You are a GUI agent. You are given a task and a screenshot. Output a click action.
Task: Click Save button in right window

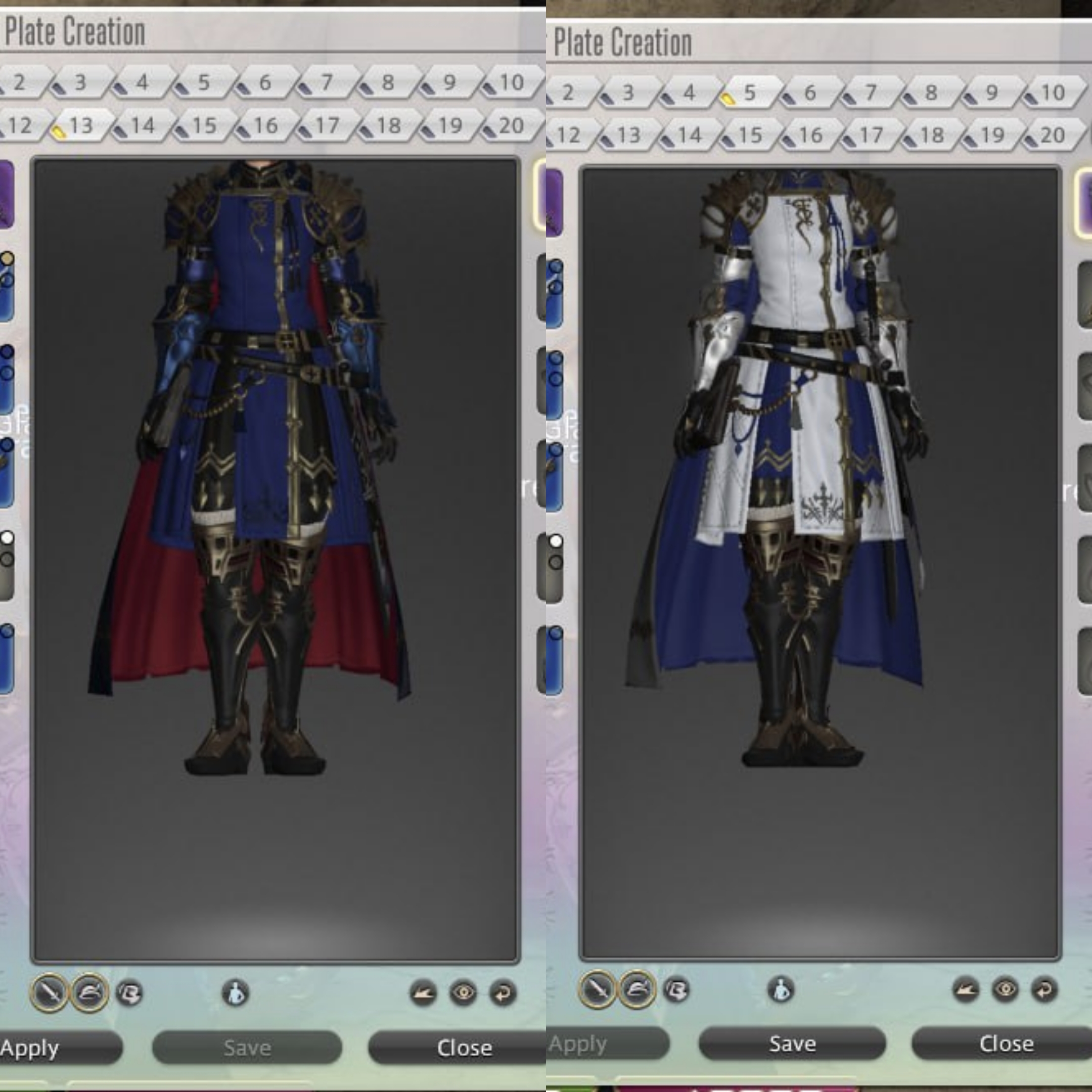[x=792, y=1043]
